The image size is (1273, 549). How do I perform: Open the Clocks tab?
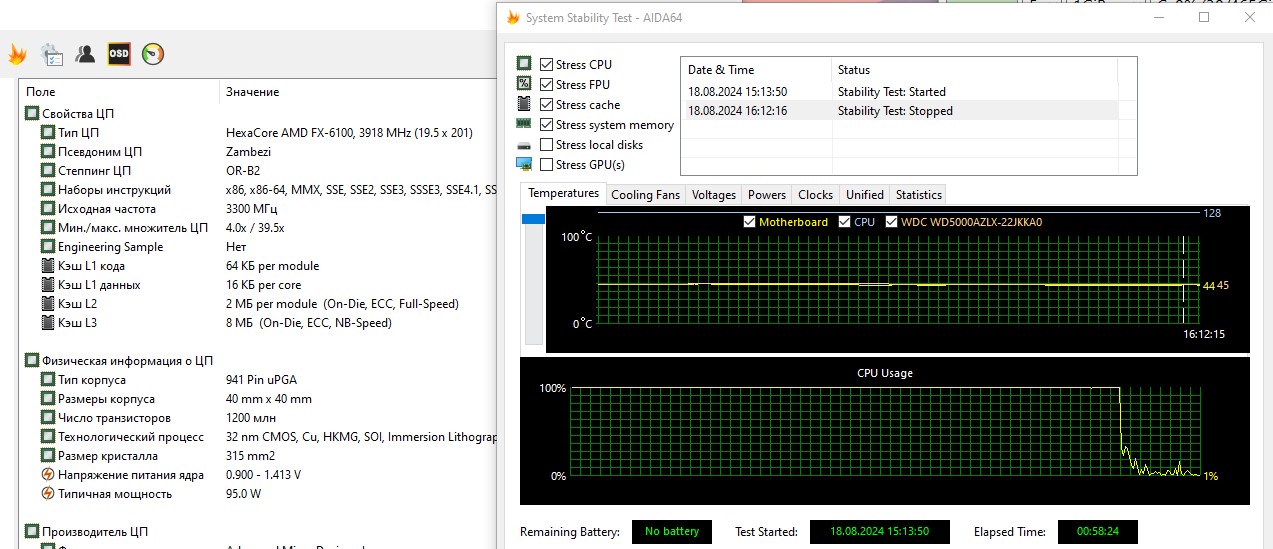tap(815, 195)
